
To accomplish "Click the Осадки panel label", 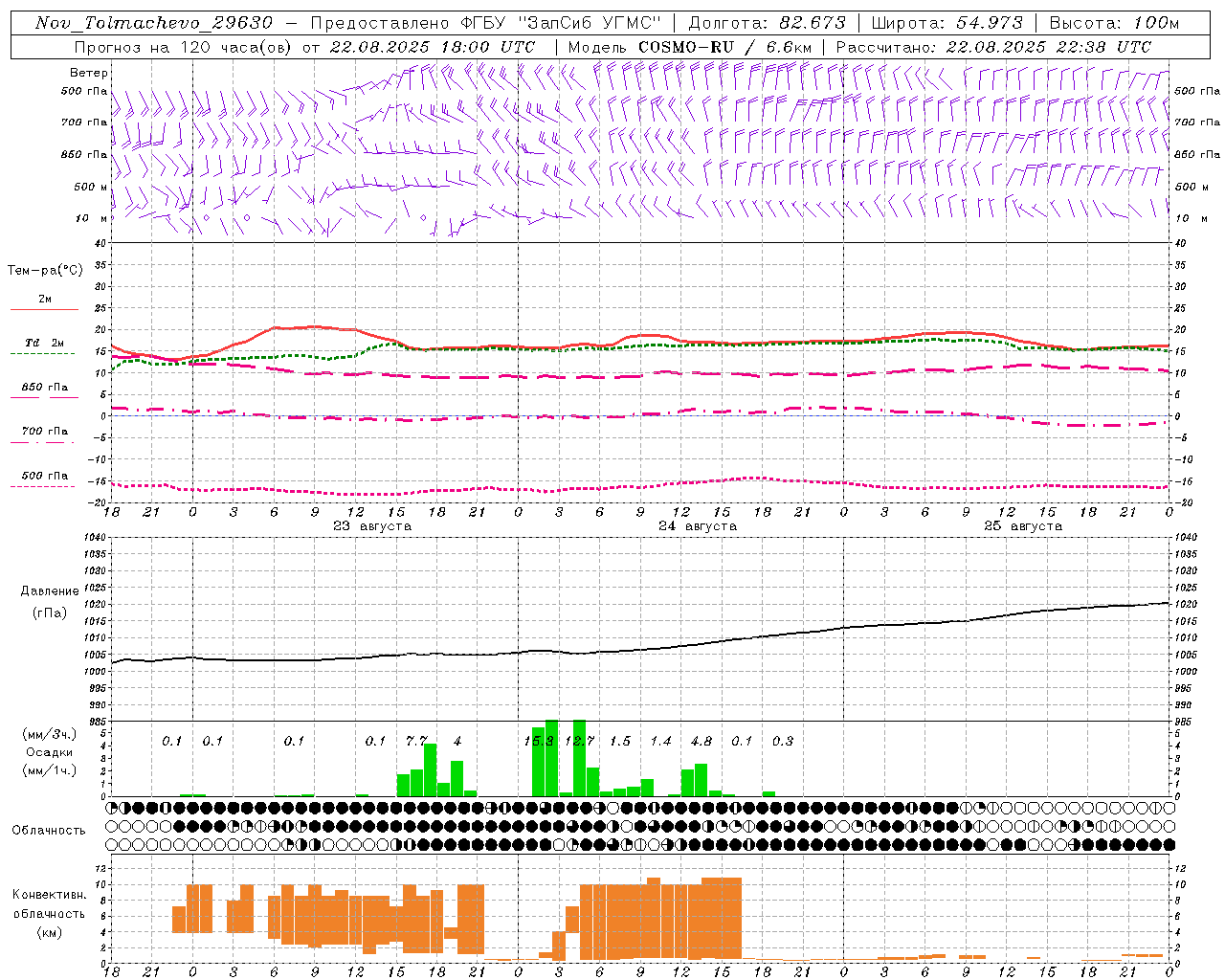I will point(49,752).
